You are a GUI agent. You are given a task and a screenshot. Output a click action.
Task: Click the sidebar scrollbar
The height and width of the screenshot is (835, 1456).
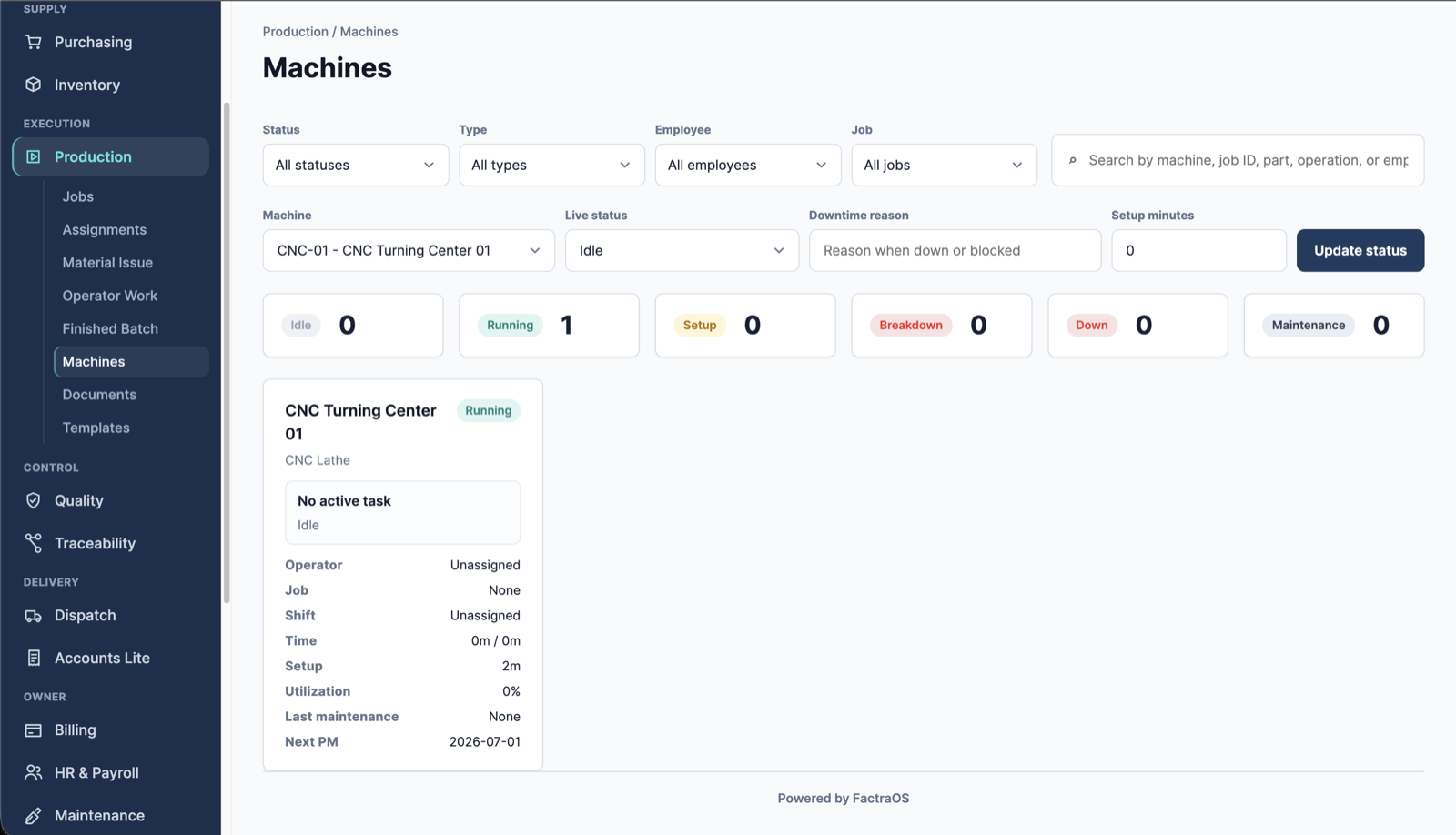click(x=227, y=353)
